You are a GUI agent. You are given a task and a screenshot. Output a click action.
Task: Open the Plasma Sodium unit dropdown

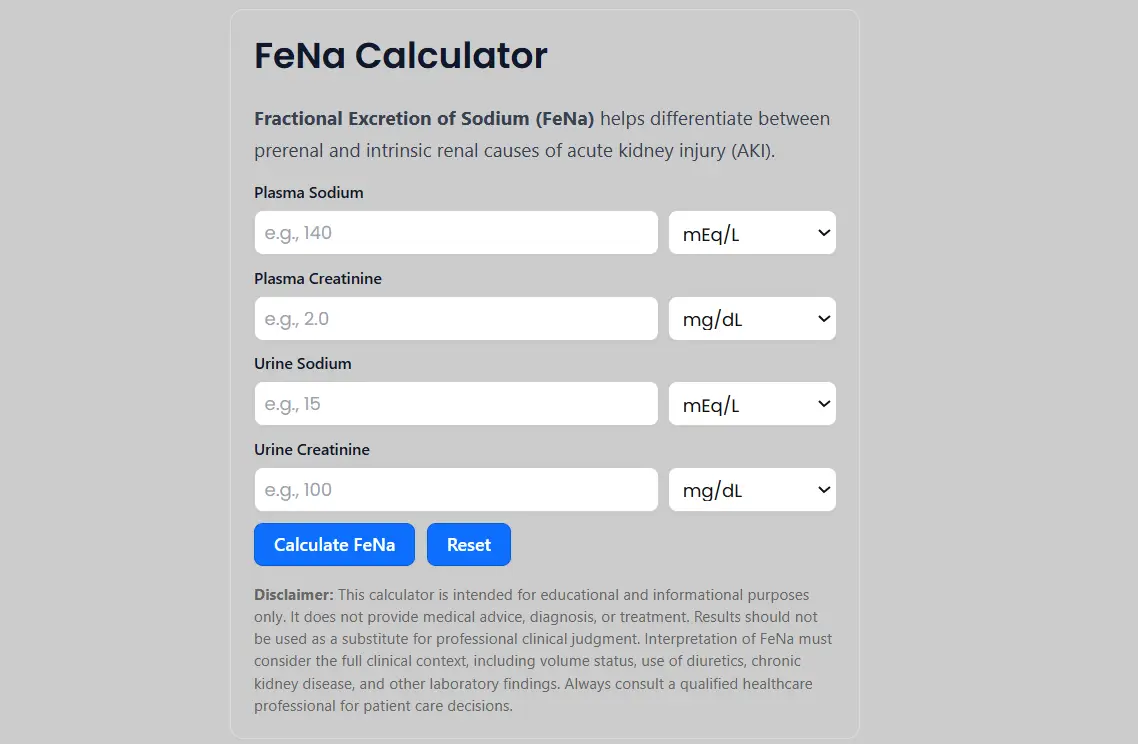(752, 232)
